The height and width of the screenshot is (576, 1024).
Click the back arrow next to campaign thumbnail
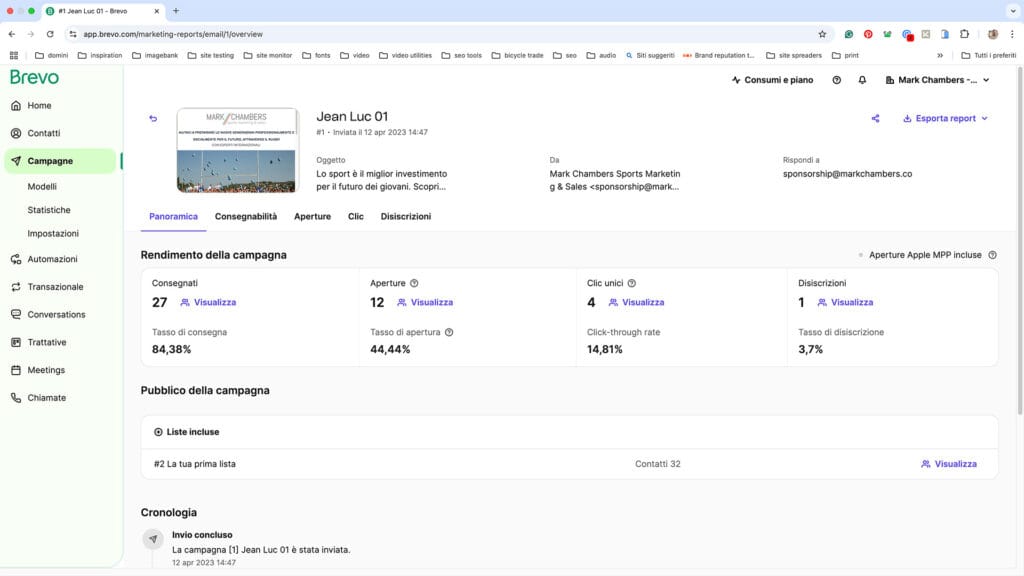tap(153, 119)
